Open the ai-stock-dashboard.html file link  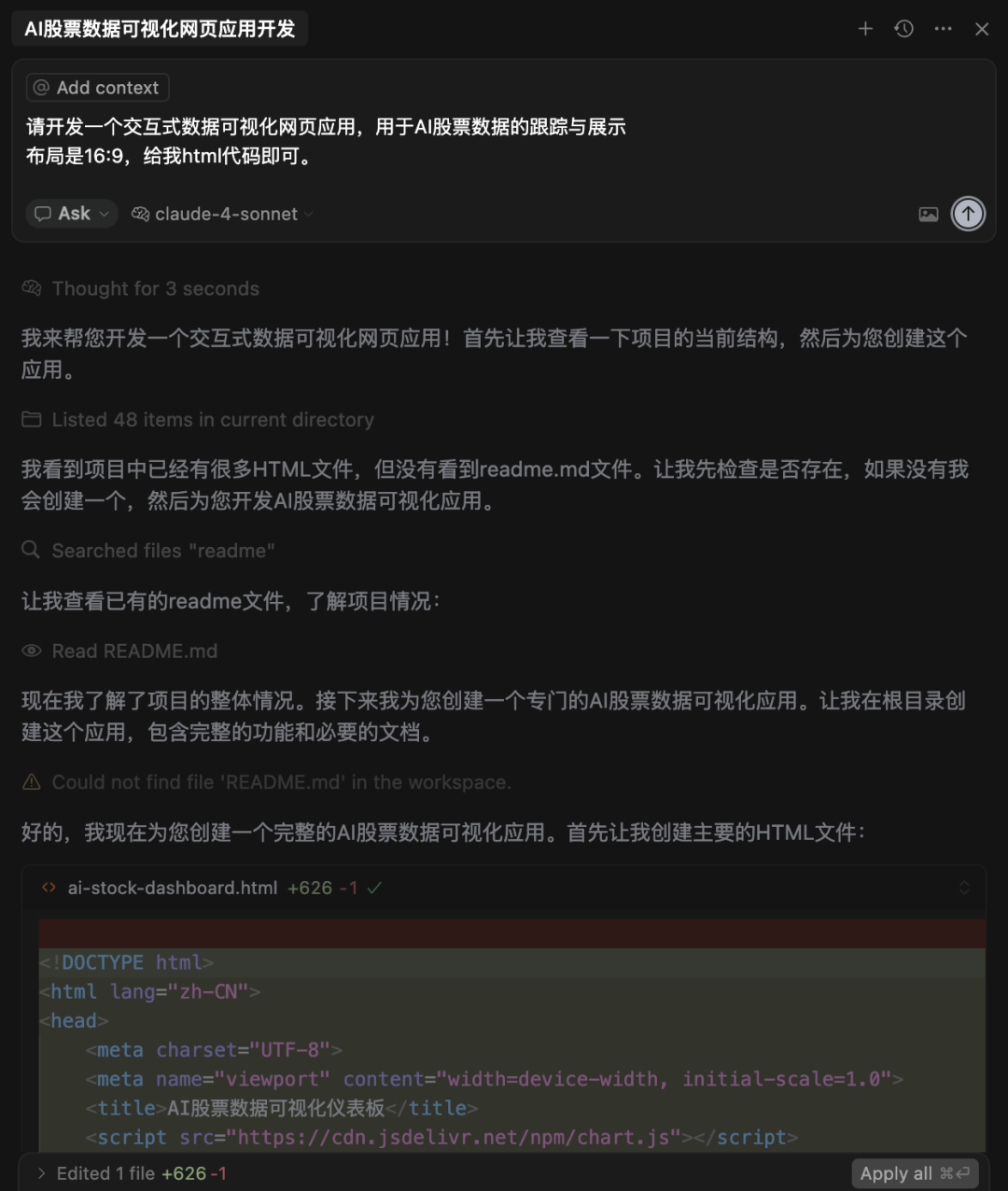[172, 888]
